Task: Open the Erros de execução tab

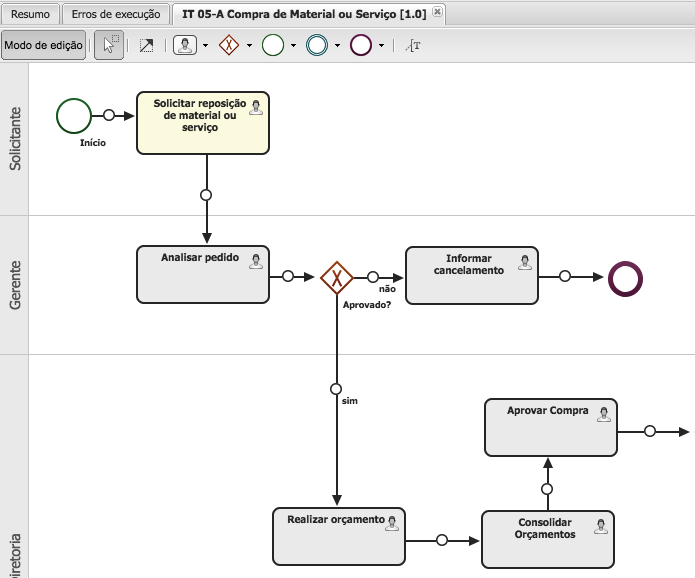Action: pyautogui.click(x=116, y=14)
